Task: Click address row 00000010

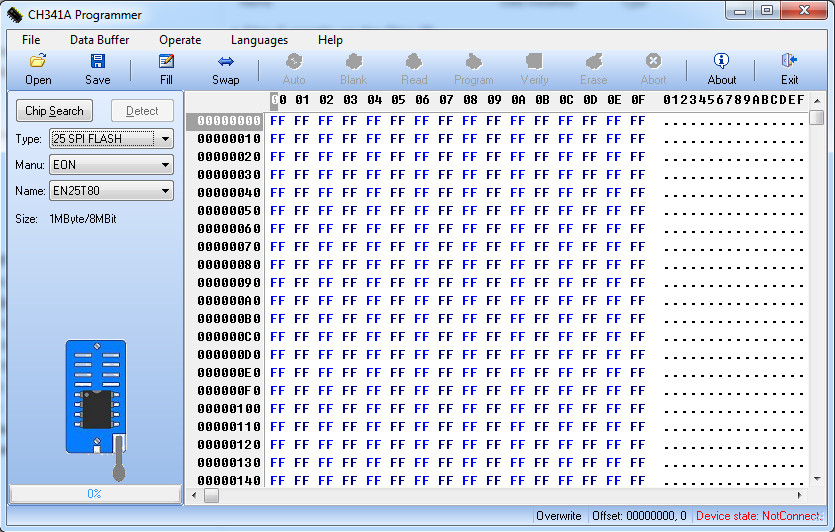Action: (228, 139)
